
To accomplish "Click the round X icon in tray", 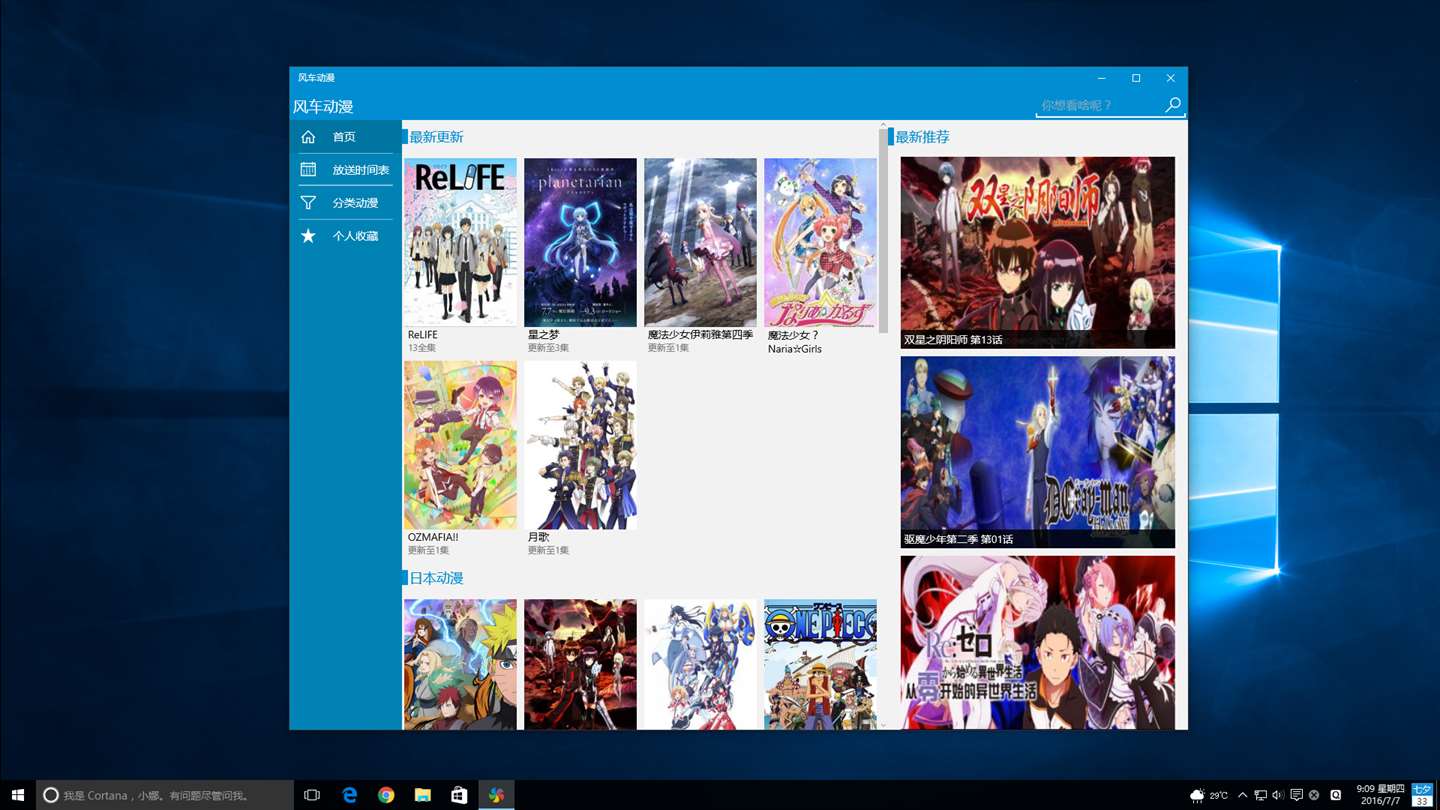I will 1314,795.
